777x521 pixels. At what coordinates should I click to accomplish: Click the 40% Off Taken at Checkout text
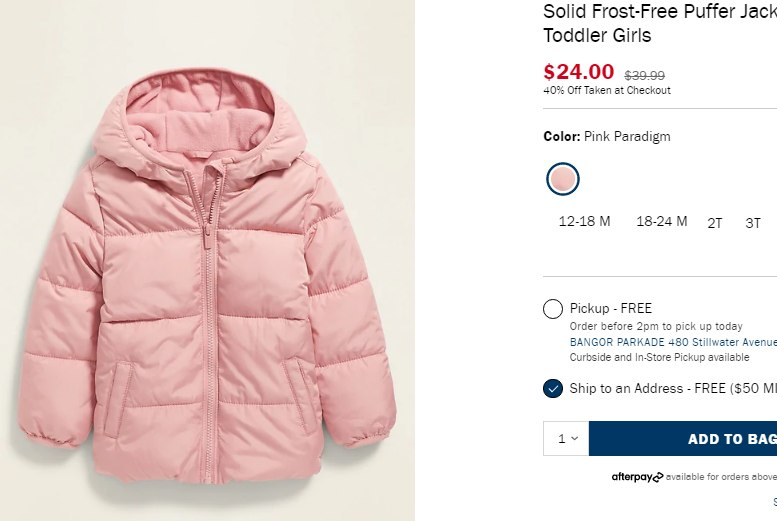(x=606, y=90)
